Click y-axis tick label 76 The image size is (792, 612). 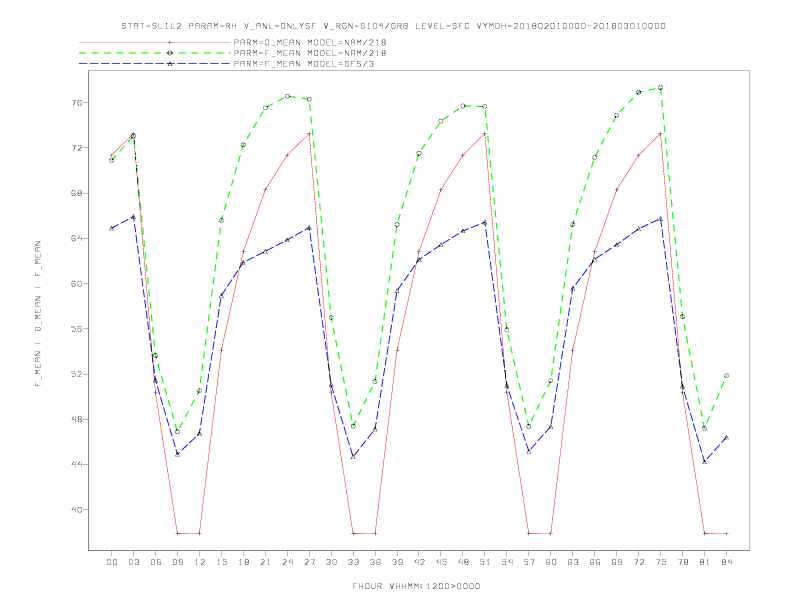(x=77, y=103)
